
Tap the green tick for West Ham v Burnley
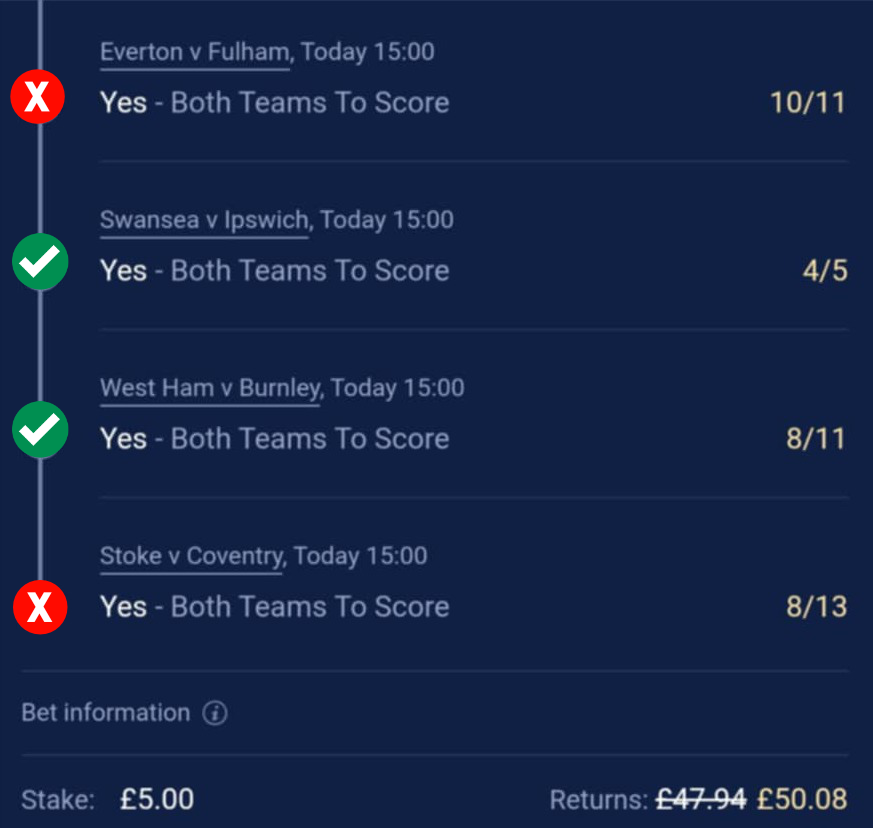(x=39, y=430)
